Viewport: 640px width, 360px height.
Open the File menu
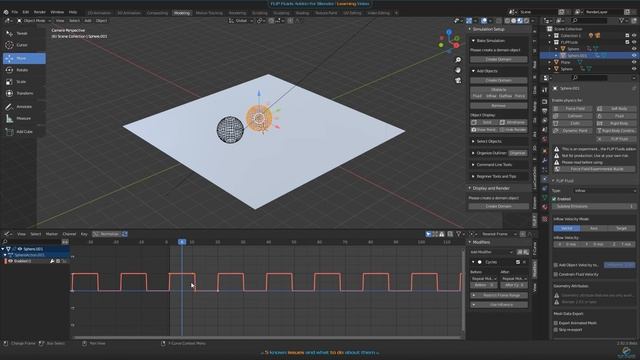click(15, 12)
